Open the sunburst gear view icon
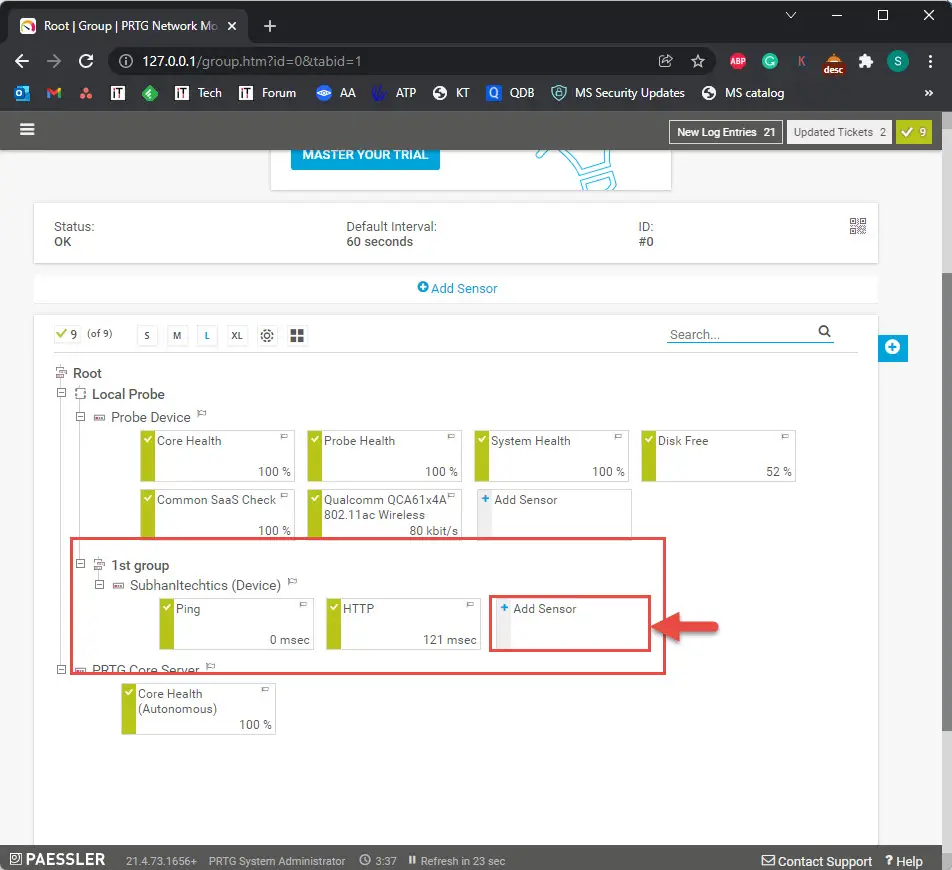This screenshot has width=952, height=870. pos(267,336)
